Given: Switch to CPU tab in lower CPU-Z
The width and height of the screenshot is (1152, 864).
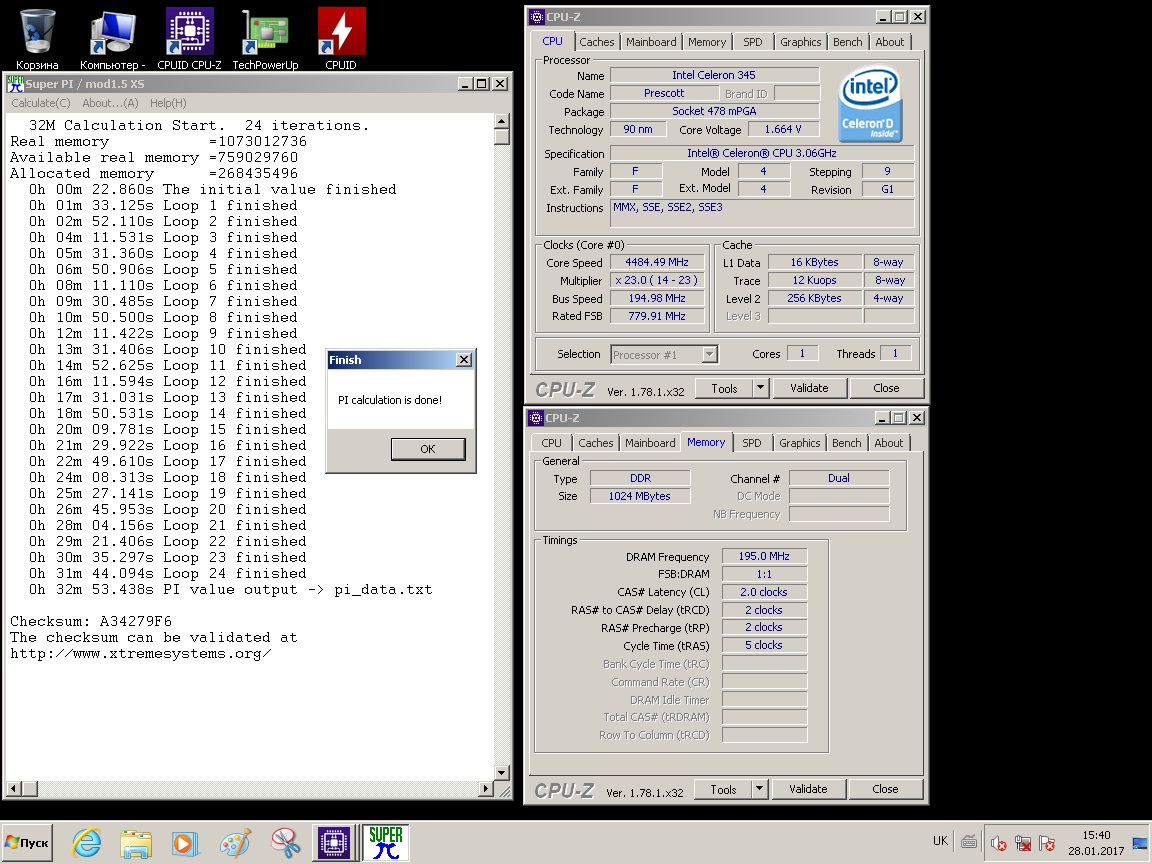Looking at the screenshot, I should (551, 443).
